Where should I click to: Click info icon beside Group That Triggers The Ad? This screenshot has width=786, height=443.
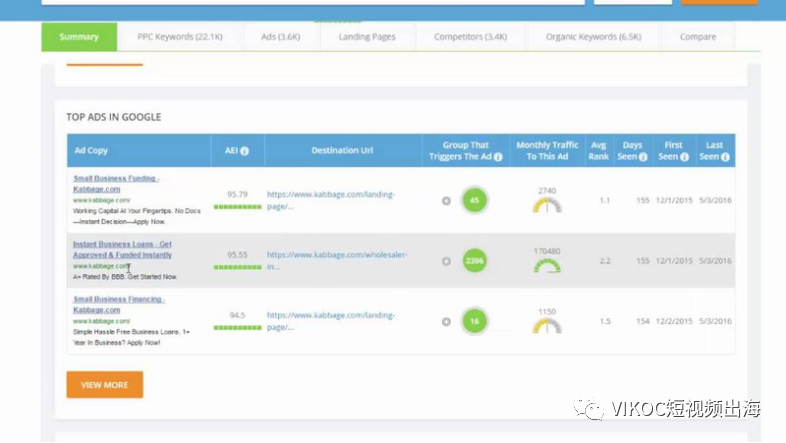[x=498, y=157]
